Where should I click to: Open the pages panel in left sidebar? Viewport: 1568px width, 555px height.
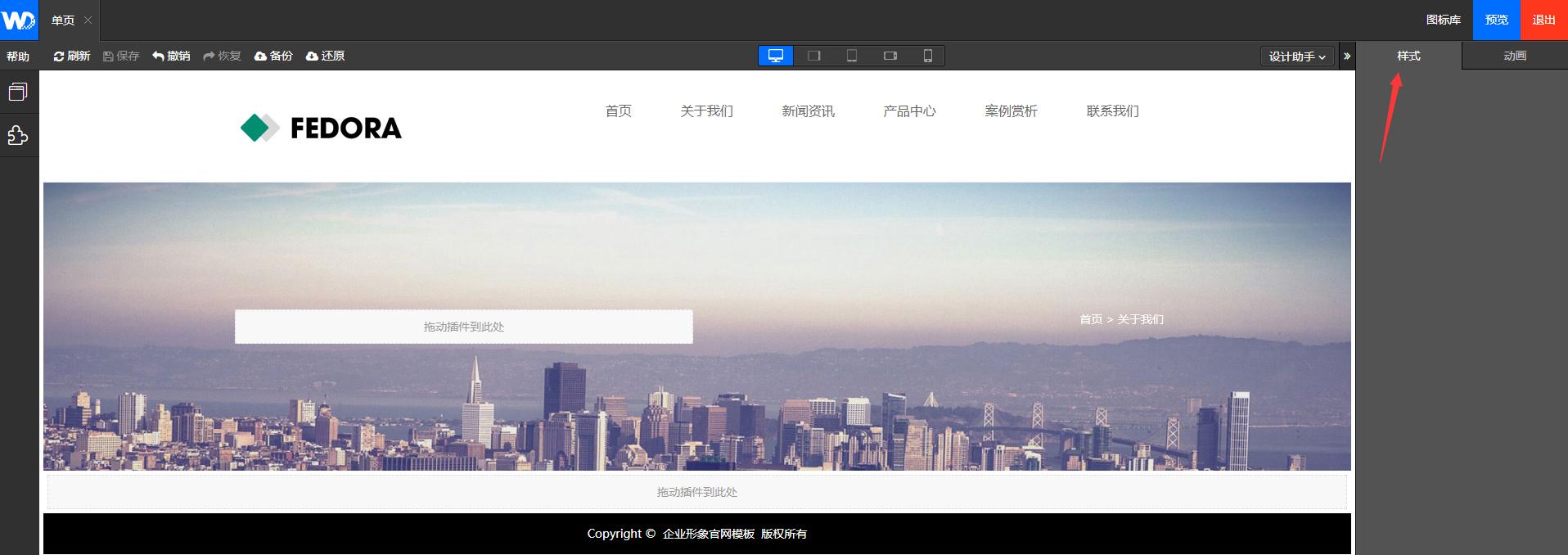click(18, 92)
